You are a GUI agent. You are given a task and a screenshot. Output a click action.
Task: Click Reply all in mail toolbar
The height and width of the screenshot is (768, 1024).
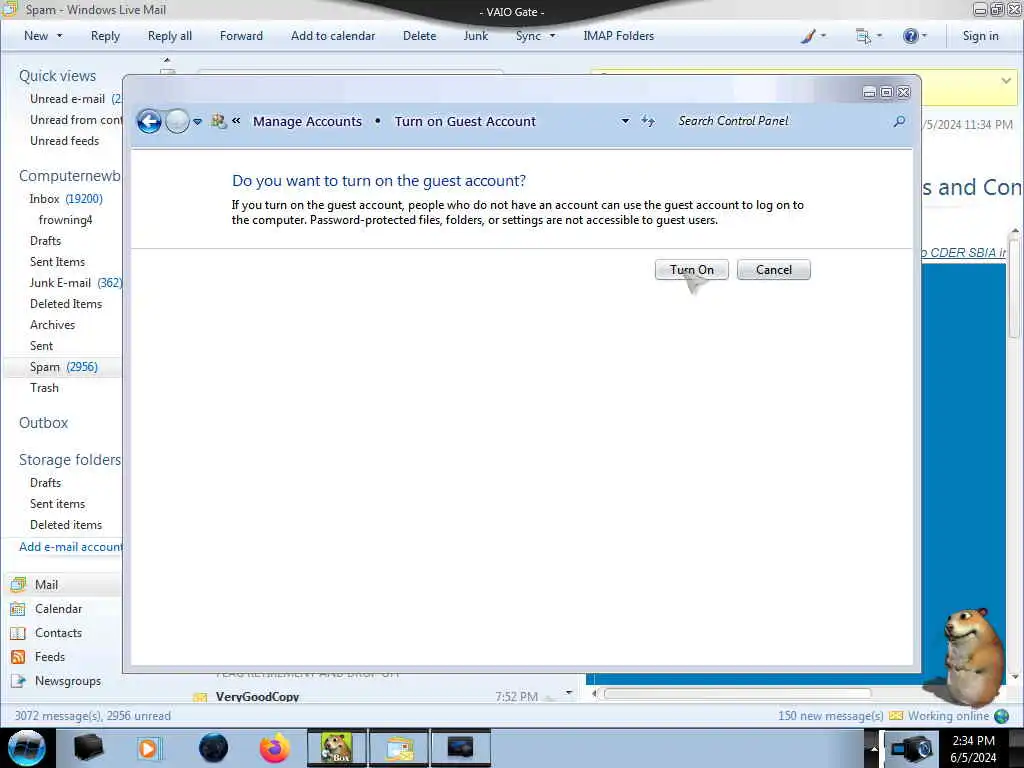(170, 36)
